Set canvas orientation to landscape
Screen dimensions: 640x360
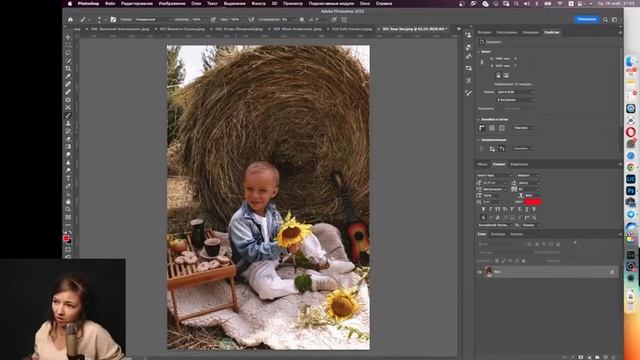(506, 76)
